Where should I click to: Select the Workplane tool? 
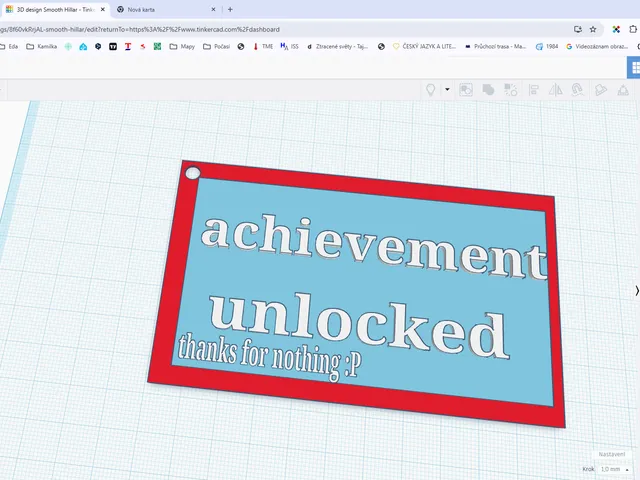(x=600, y=90)
